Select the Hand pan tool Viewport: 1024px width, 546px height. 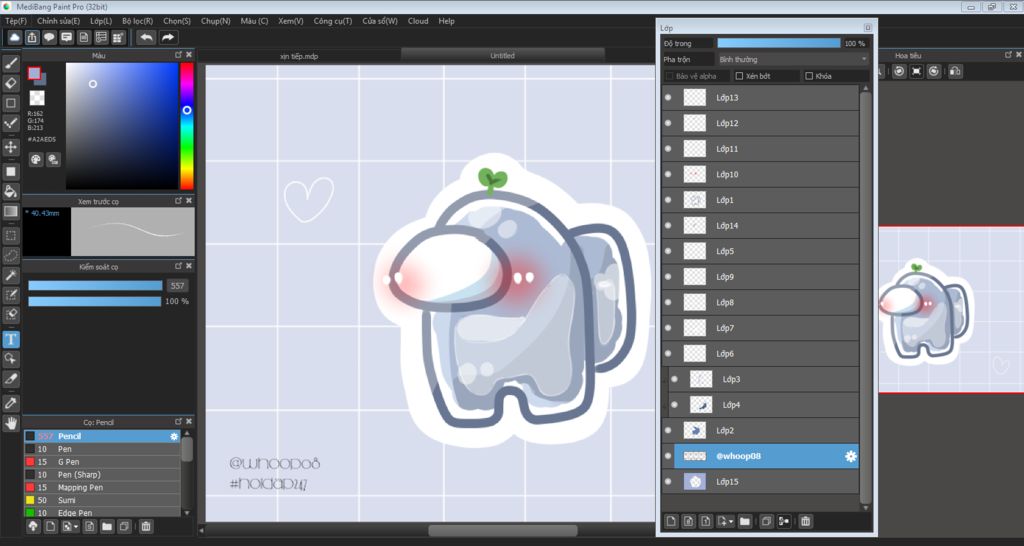pos(10,423)
